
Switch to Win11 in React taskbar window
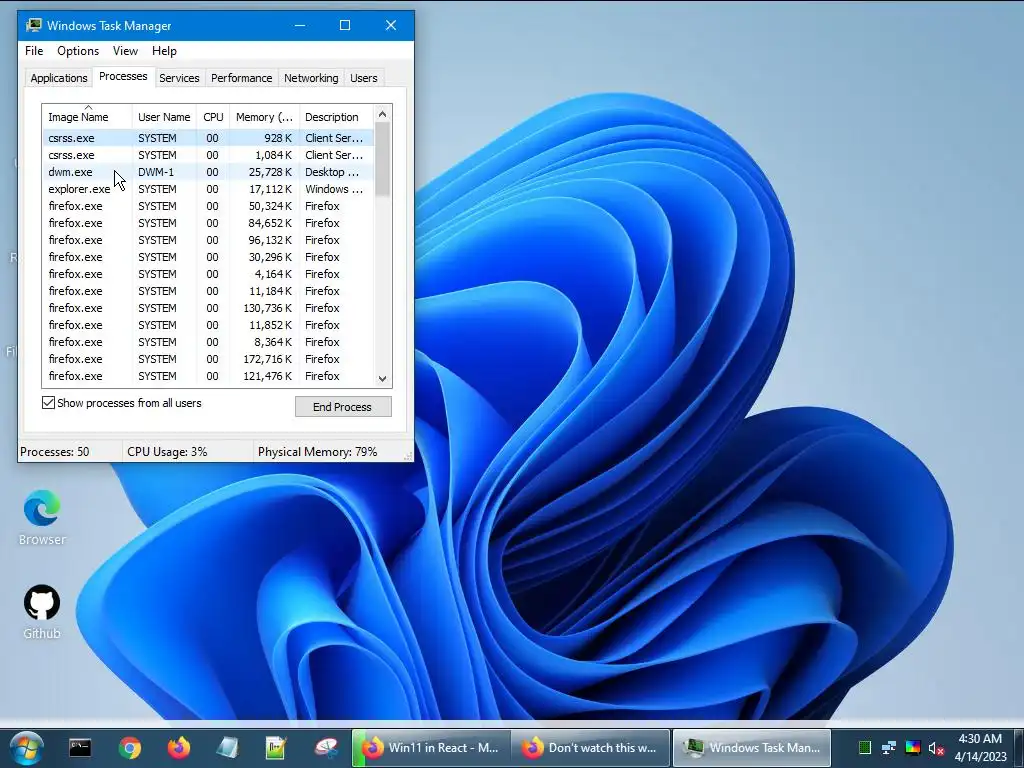click(x=430, y=748)
